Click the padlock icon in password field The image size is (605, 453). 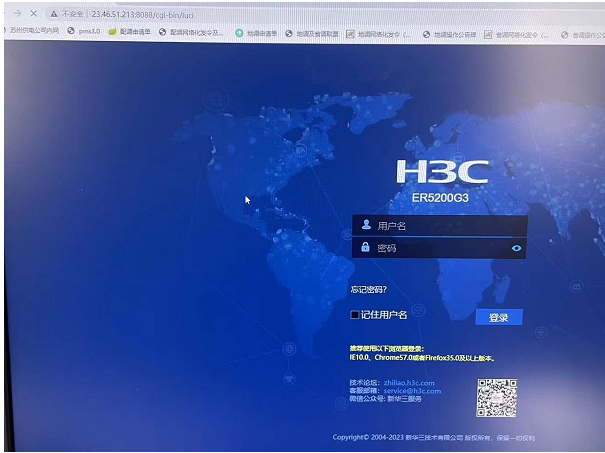[365, 247]
